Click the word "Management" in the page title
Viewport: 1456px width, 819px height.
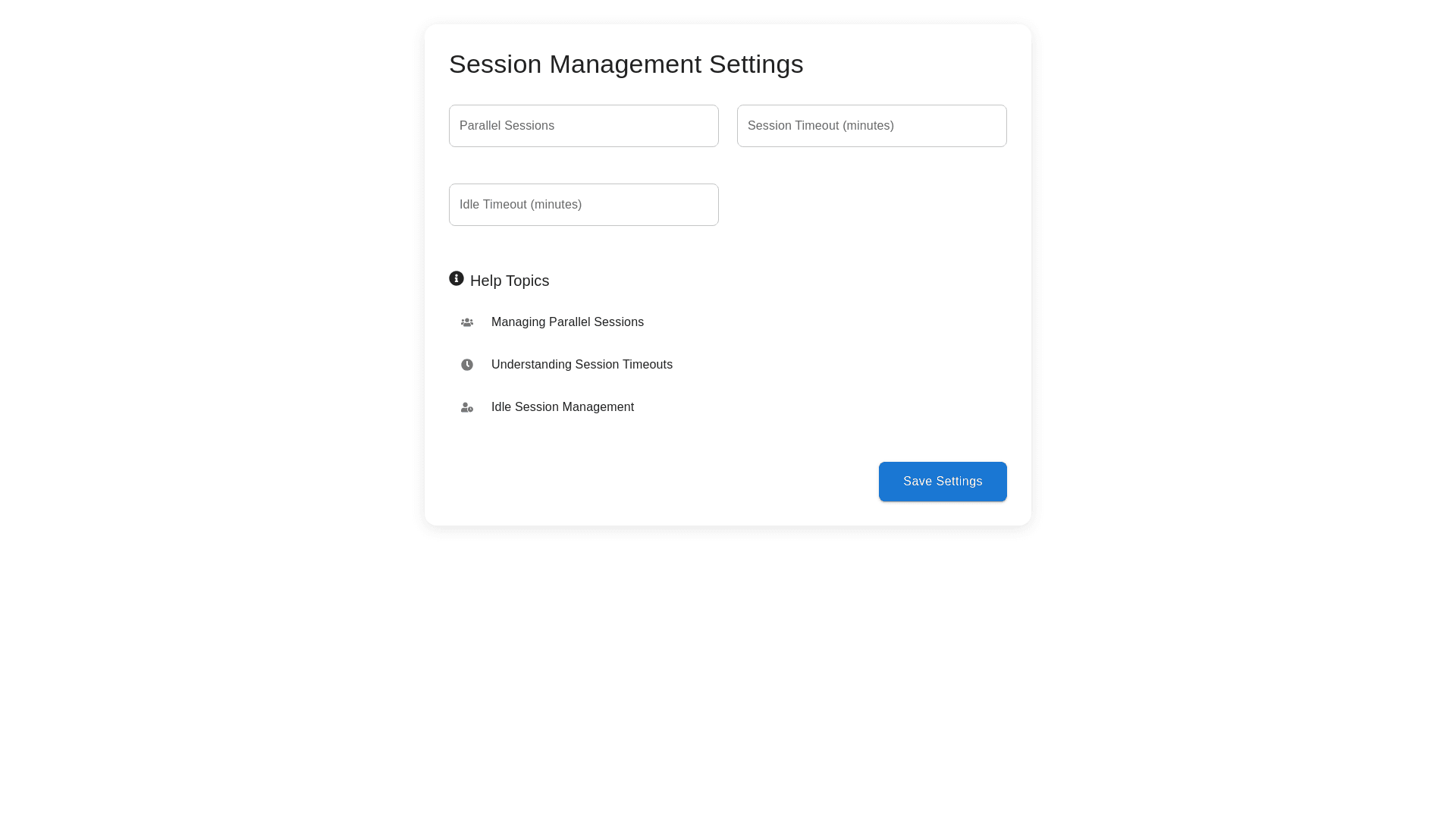(x=626, y=64)
